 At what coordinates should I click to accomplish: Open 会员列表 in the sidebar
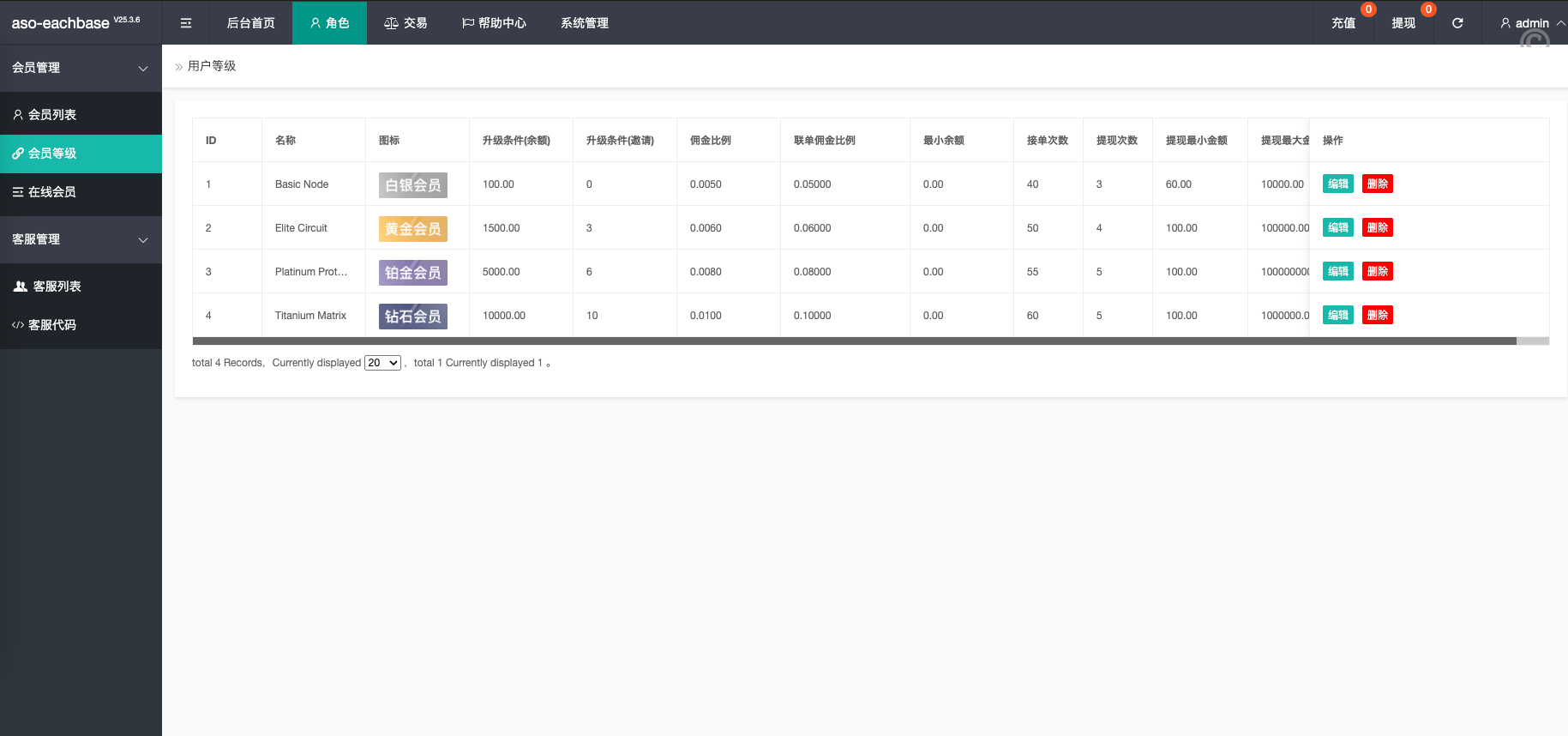point(52,115)
